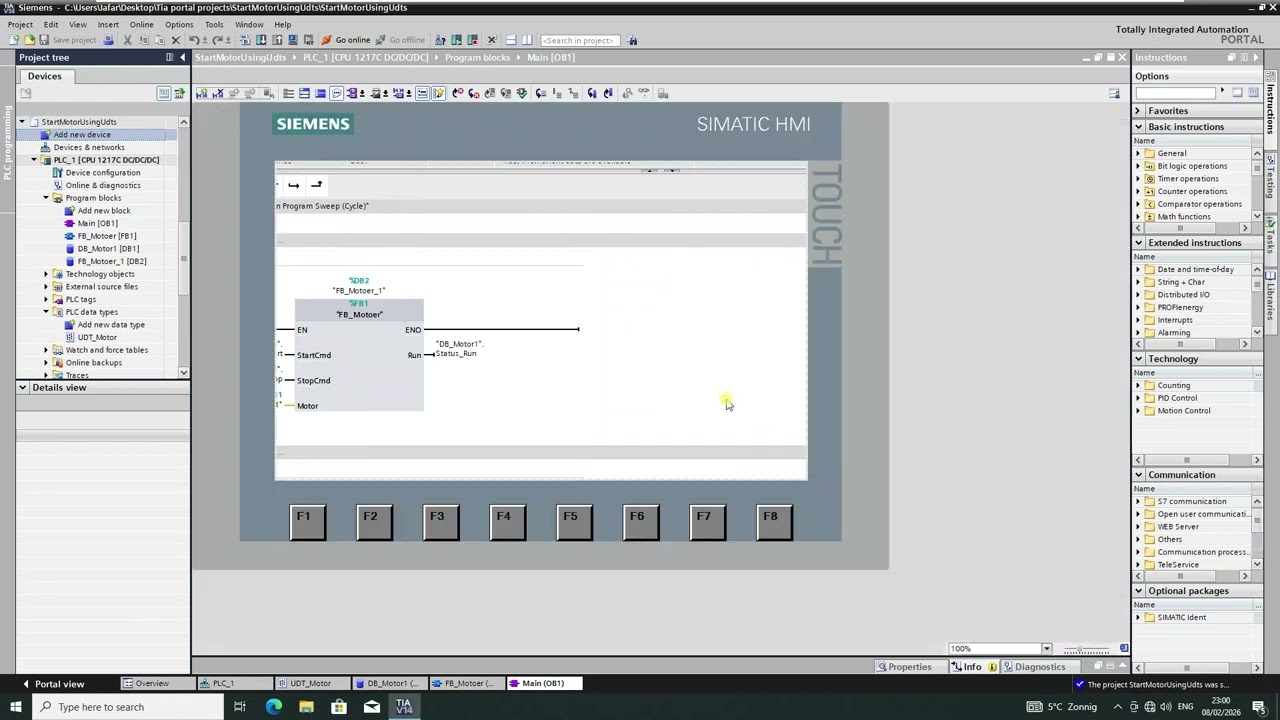Click the Cut scissors icon
Screen dimensions: 1280x720
[x=127, y=40]
